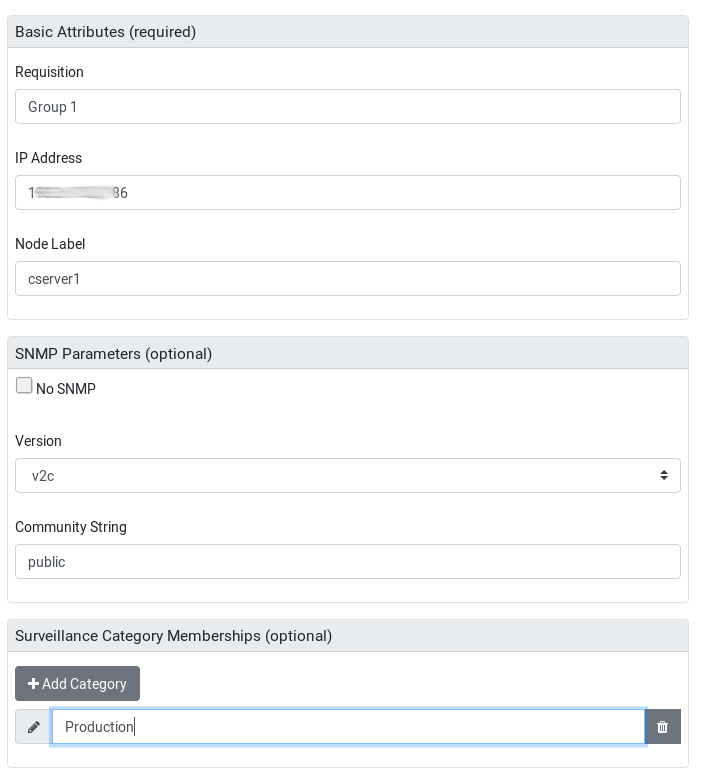The height and width of the screenshot is (773, 717).
Task: Click the Requisition field label
Action: point(49,72)
